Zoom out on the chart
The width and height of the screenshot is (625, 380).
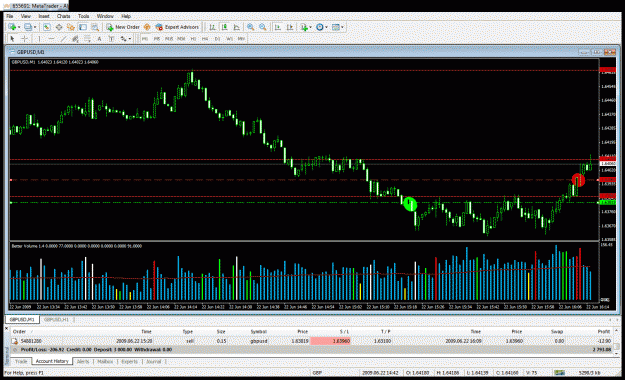click(263, 27)
